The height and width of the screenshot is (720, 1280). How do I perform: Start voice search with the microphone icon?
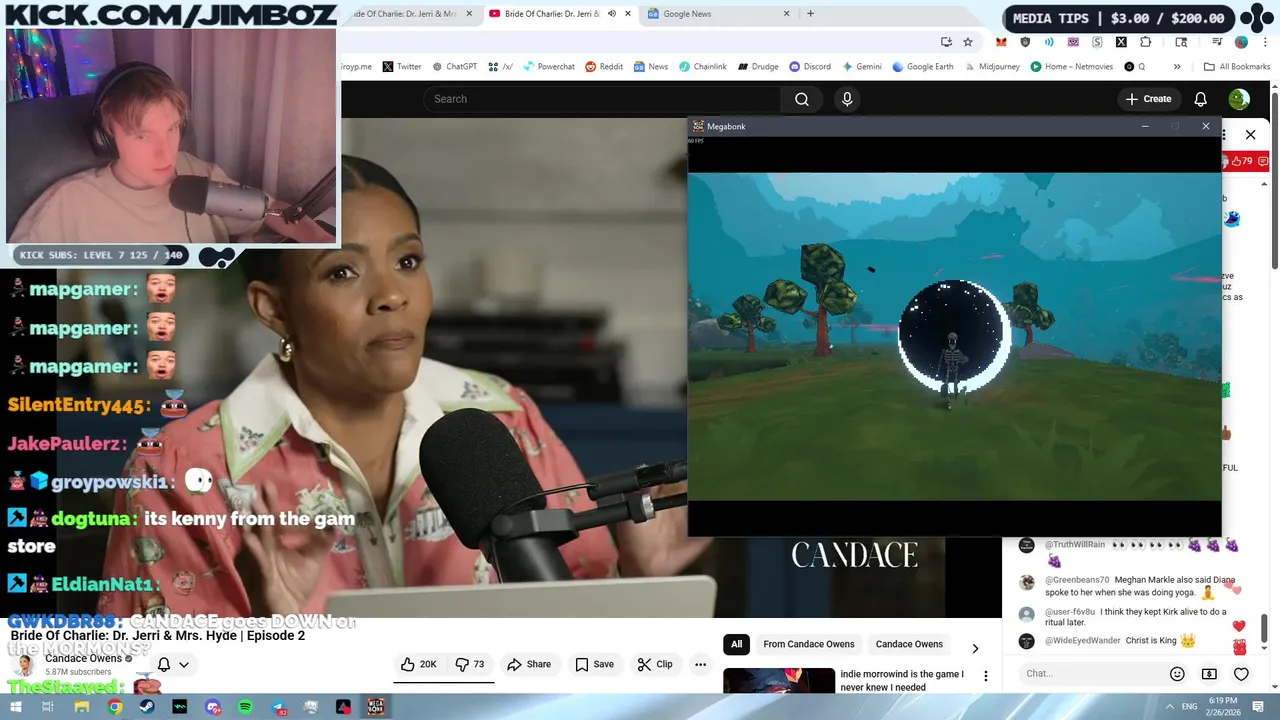click(847, 99)
